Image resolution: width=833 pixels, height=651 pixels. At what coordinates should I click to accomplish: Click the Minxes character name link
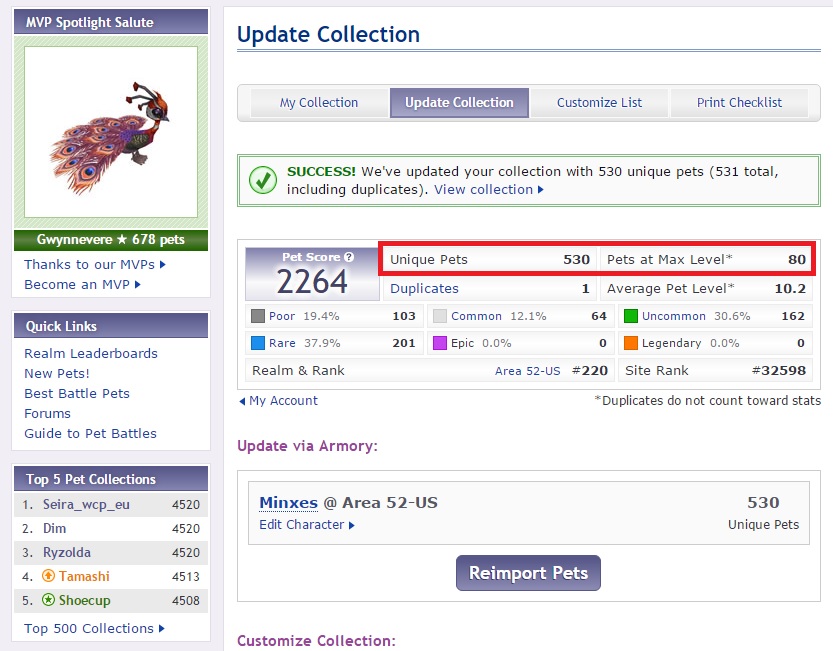coord(288,502)
